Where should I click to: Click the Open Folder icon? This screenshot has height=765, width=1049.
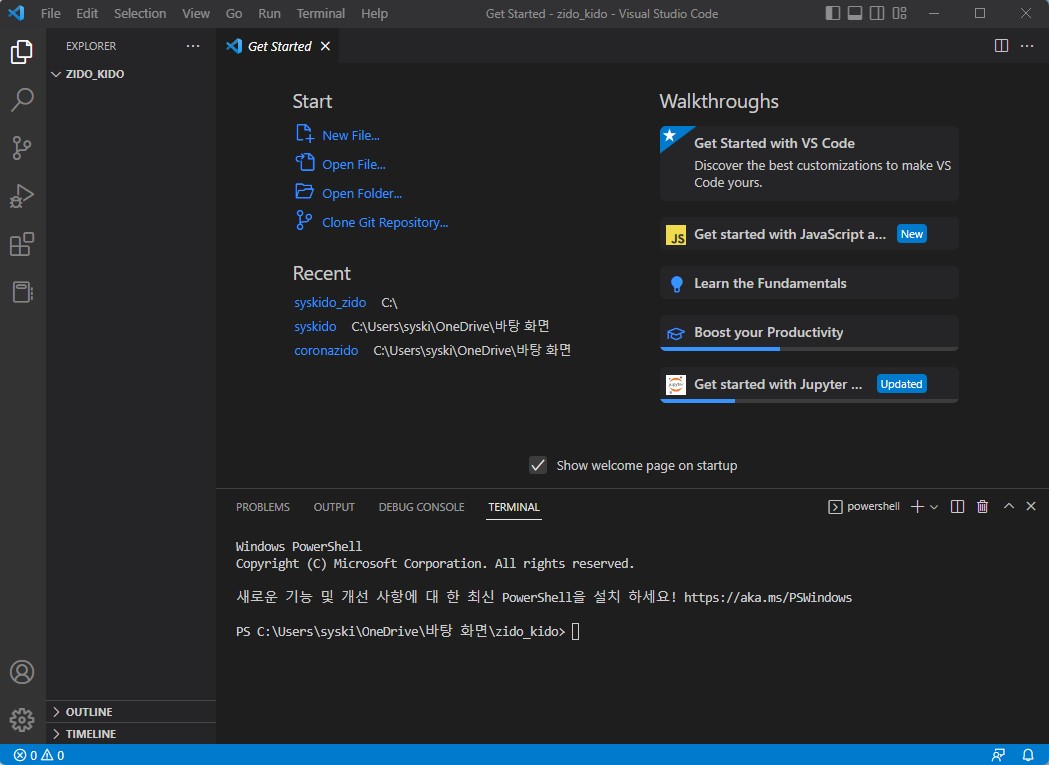click(x=304, y=191)
